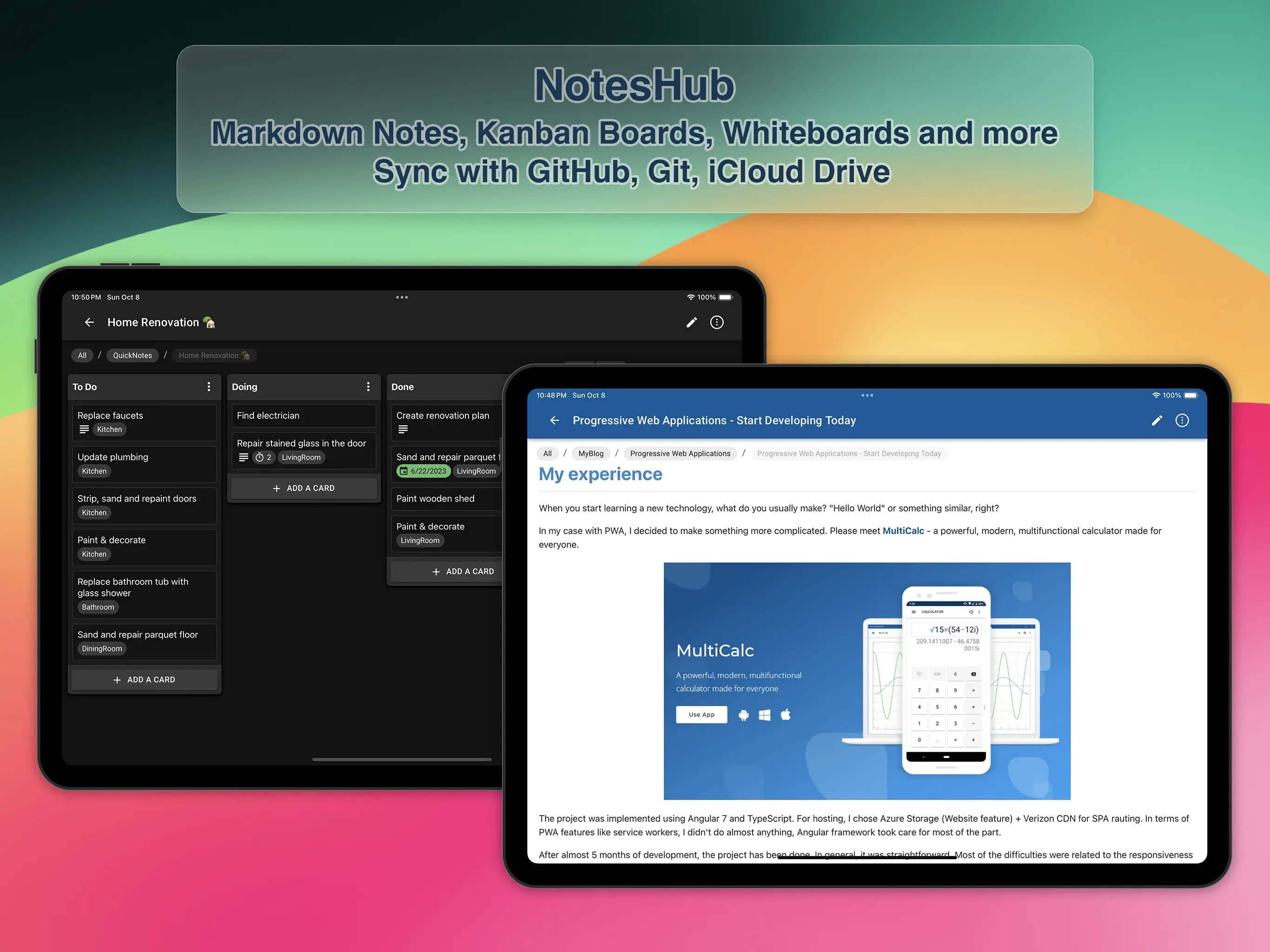Open info icon in blue note header
The width and height of the screenshot is (1270, 952).
1182,420
